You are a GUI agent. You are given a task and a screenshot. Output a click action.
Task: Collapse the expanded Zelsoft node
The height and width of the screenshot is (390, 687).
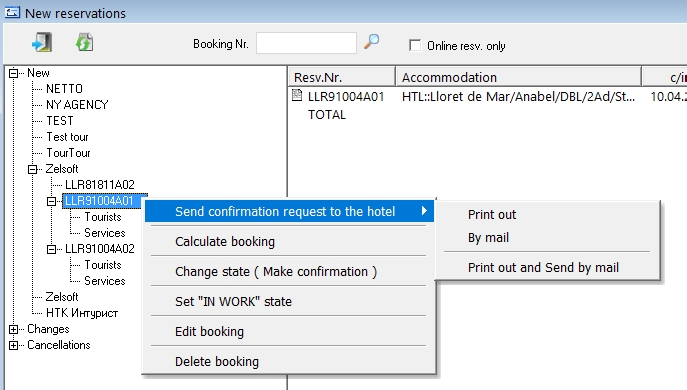32,169
